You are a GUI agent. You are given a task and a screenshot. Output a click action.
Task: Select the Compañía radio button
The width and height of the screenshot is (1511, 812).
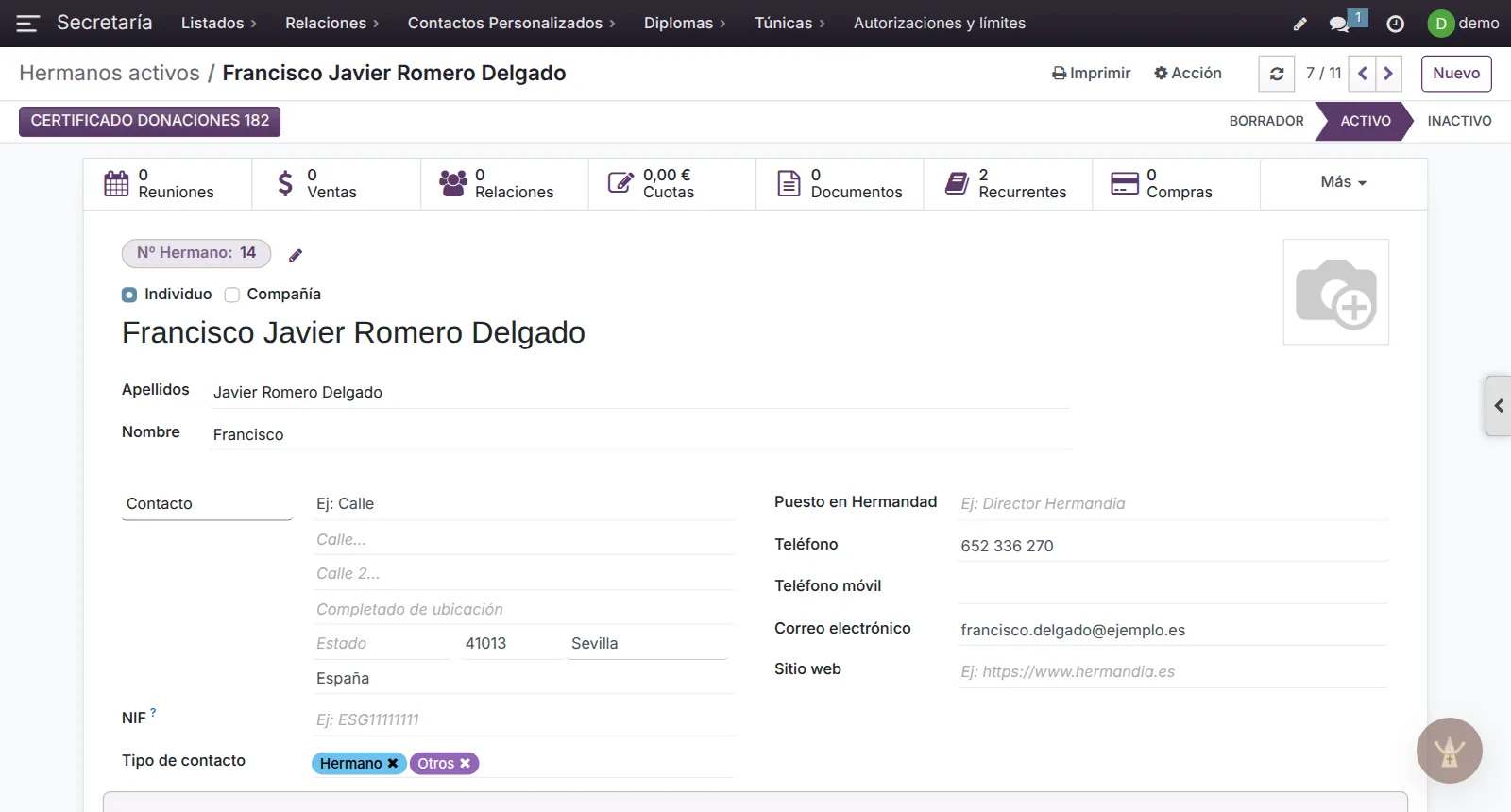pyautogui.click(x=232, y=295)
